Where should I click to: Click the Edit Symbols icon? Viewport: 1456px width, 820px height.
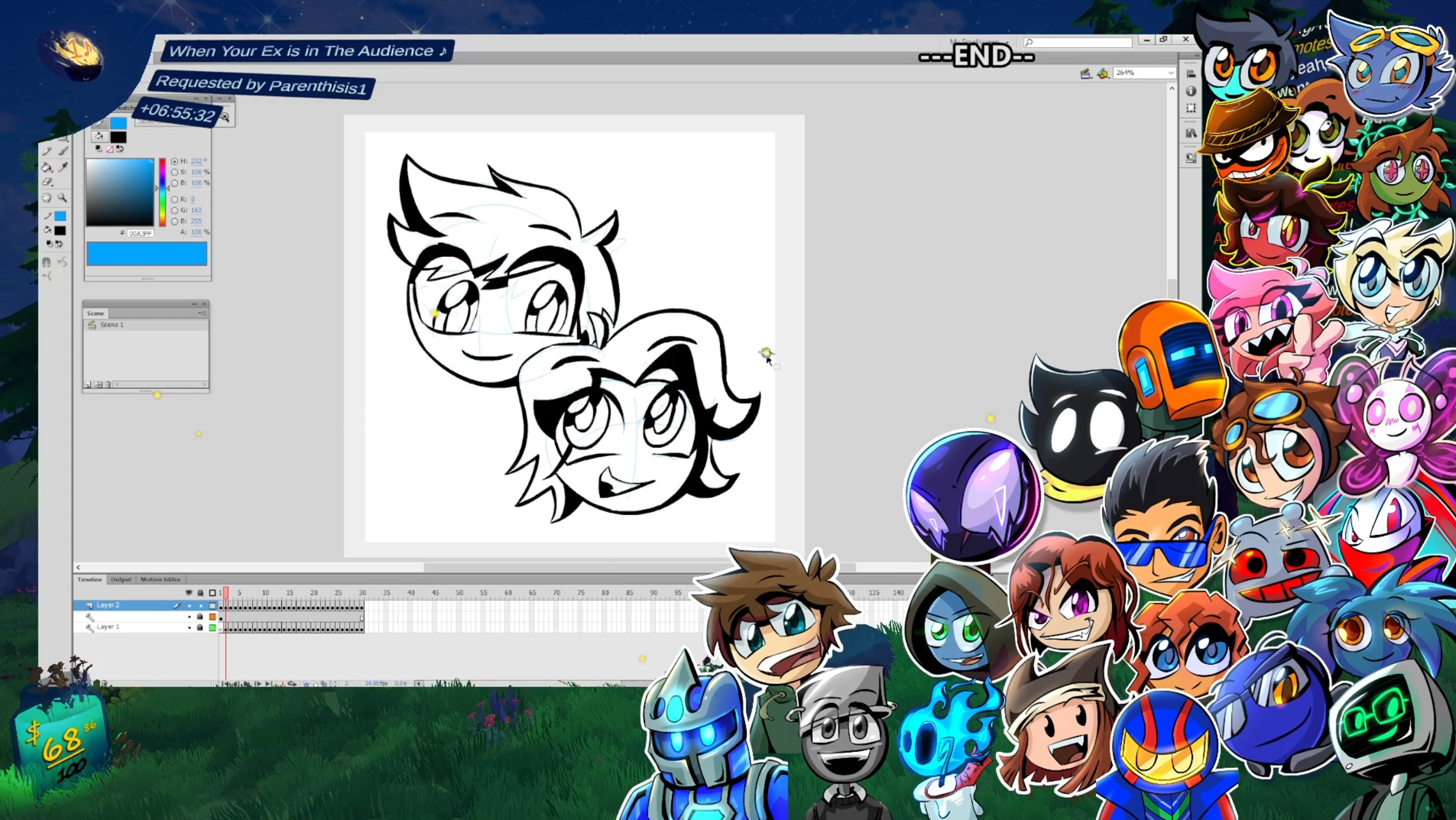coord(1102,73)
